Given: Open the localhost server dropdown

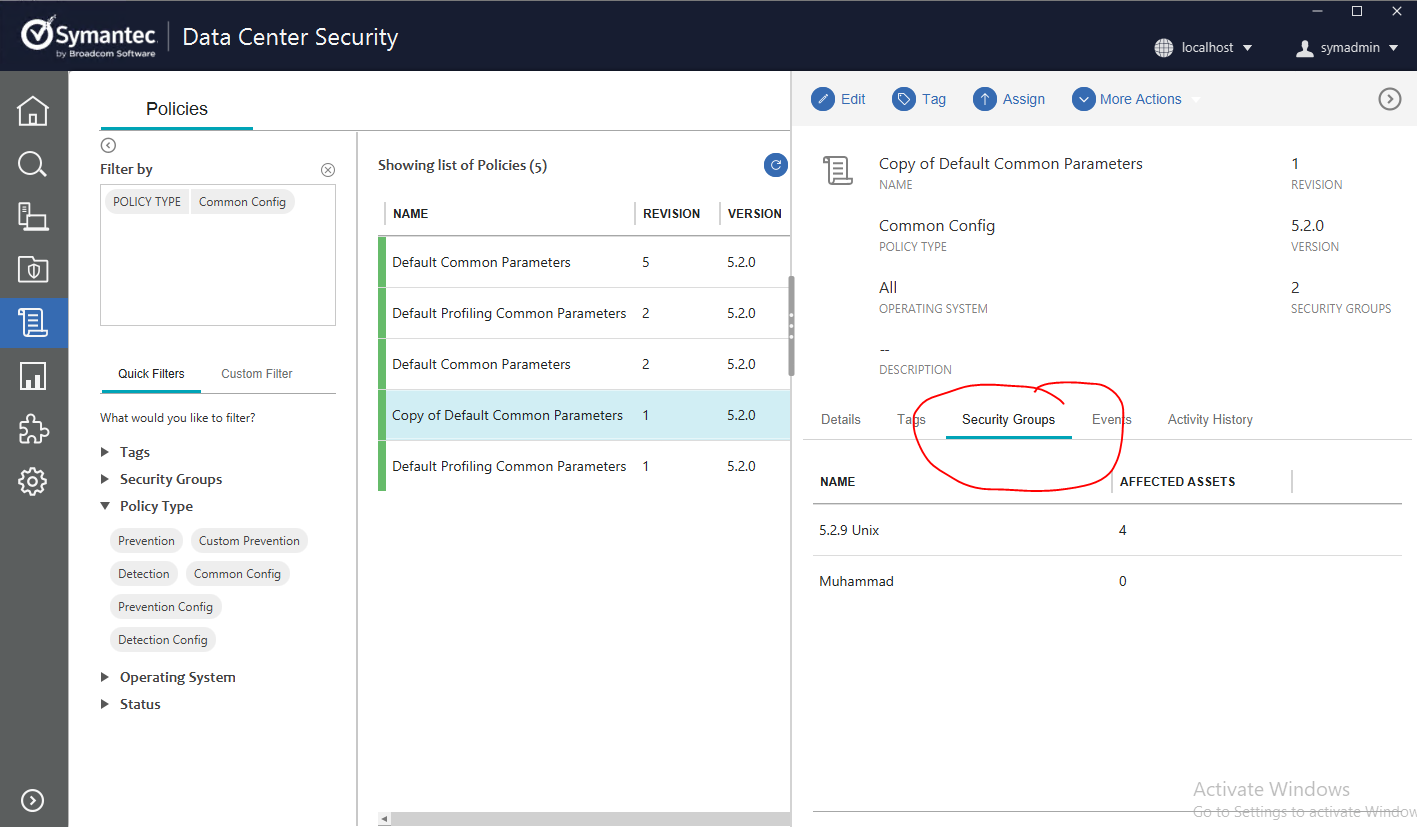Looking at the screenshot, I should (x=1203, y=47).
